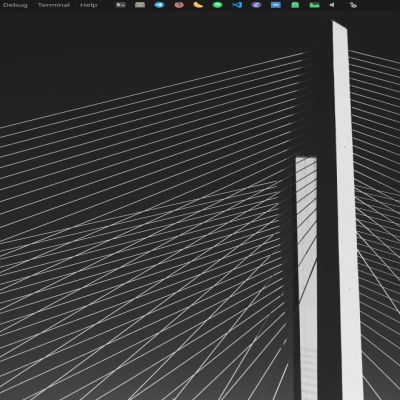Click the speaker volume icon
Image resolution: width=400 pixels, height=400 pixels.
(332, 5)
